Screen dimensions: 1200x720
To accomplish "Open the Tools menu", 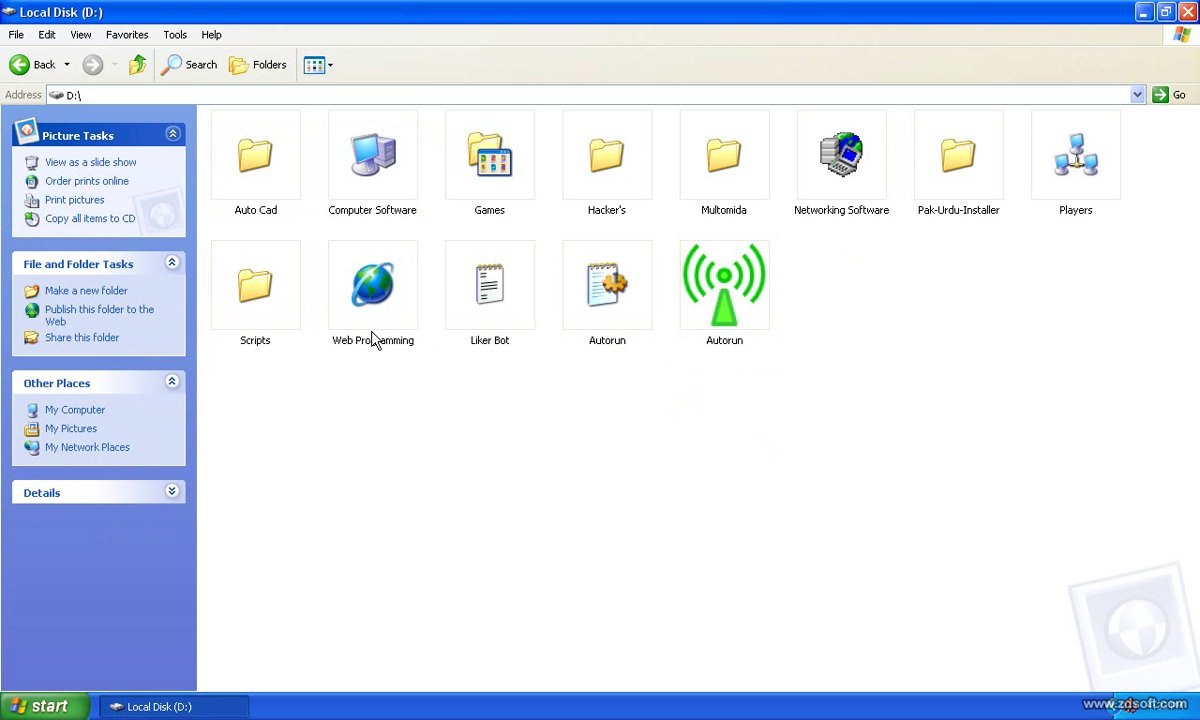I will (175, 34).
